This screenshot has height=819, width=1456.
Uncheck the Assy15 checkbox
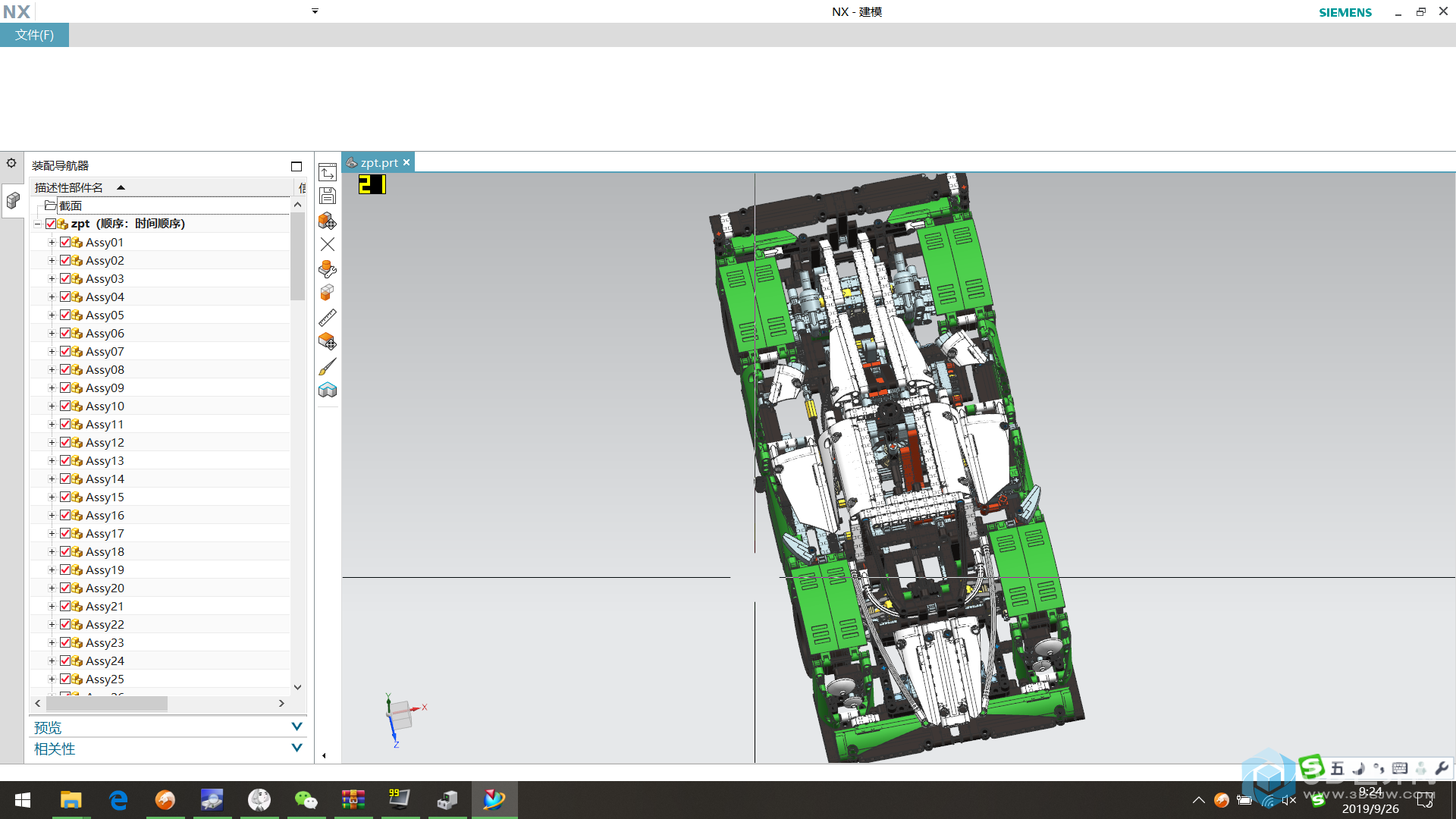click(65, 497)
